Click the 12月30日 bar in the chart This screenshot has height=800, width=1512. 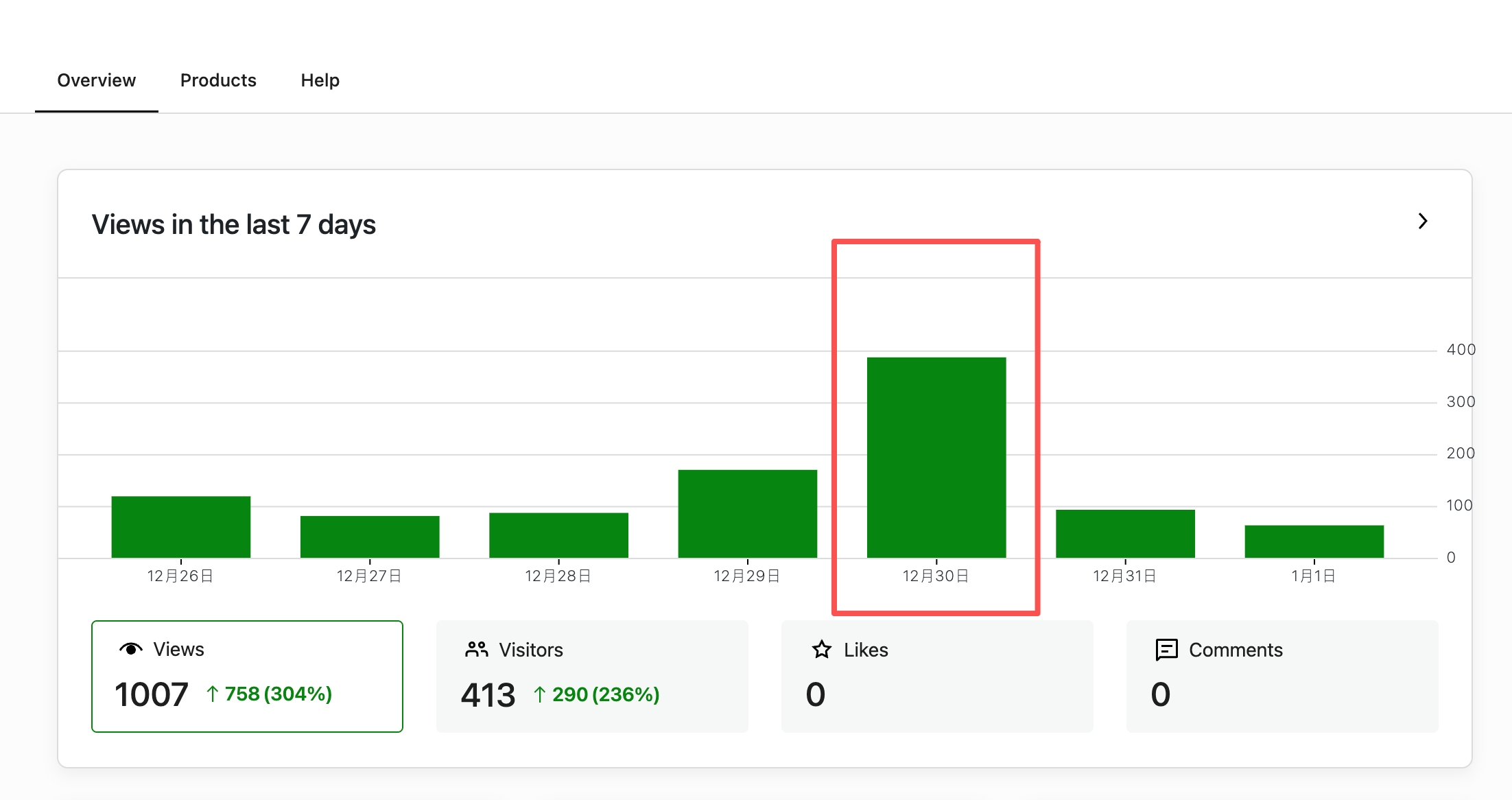pos(936,458)
